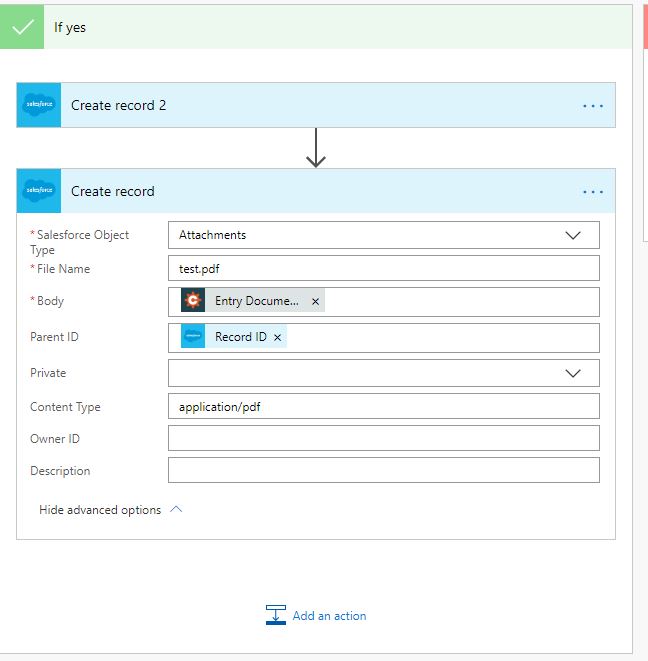
Task: Click the Content Type label
Action: pyautogui.click(x=65, y=407)
